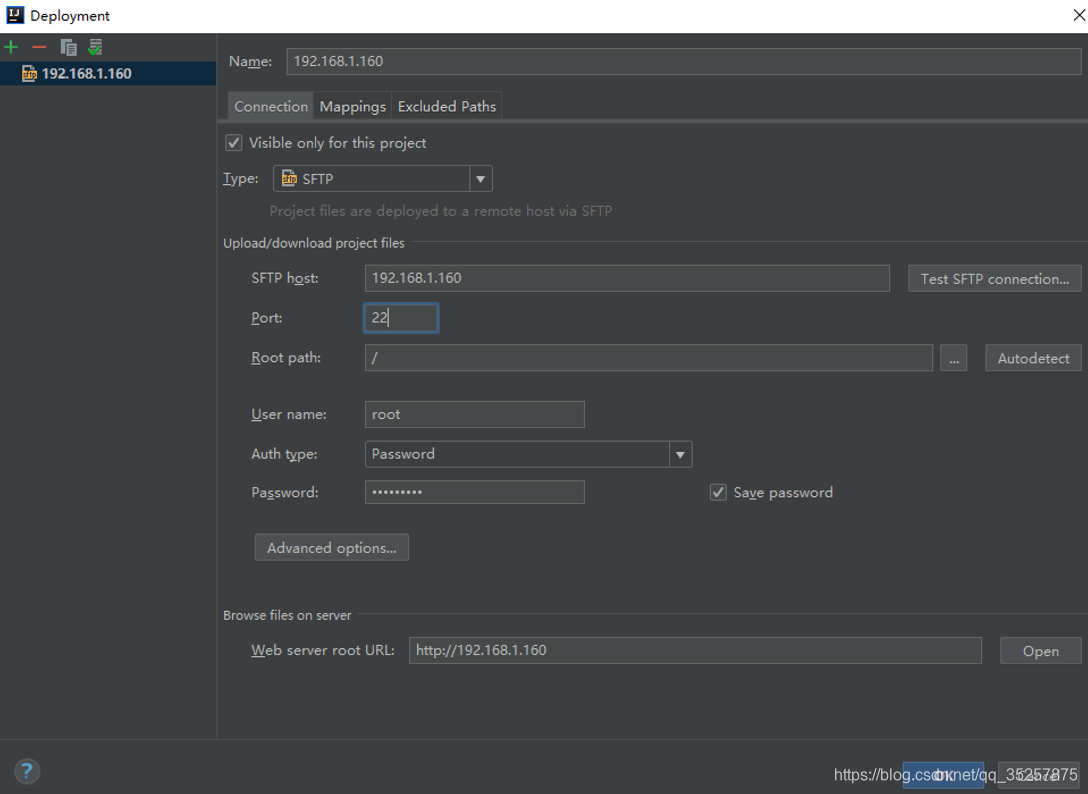The width and height of the screenshot is (1088, 794).
Task: Click Test SFTP connection button
Action: tap(994, 279)
